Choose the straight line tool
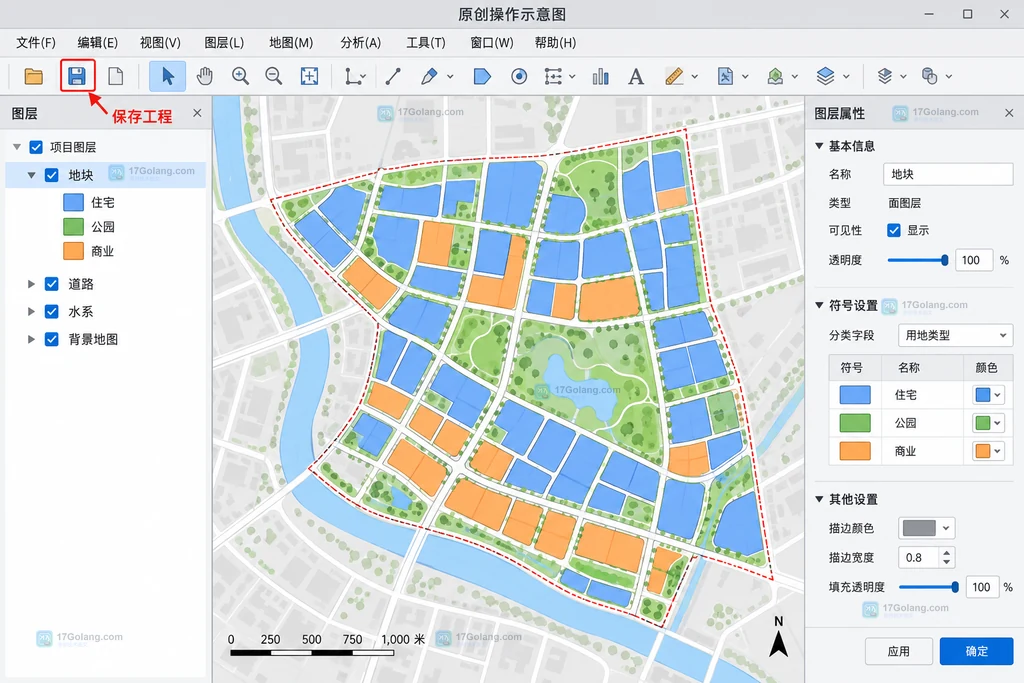This screenshot has width=1024, height=683. [x=393, y=76]
